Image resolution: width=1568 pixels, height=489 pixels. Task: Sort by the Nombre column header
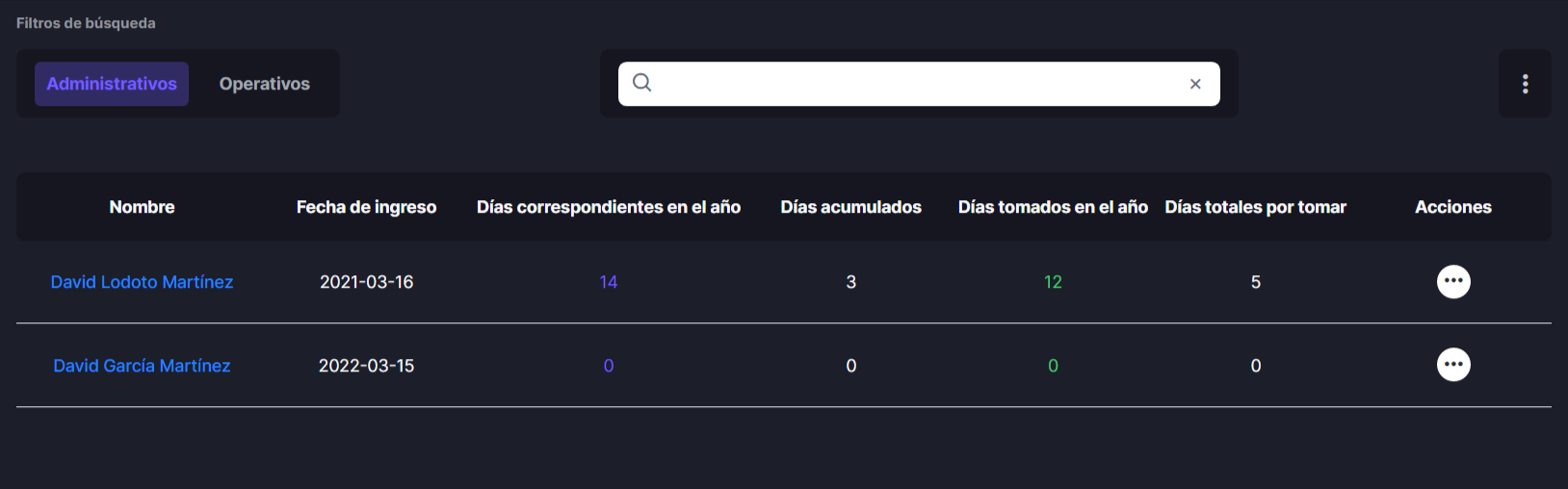tap(142, 207)
